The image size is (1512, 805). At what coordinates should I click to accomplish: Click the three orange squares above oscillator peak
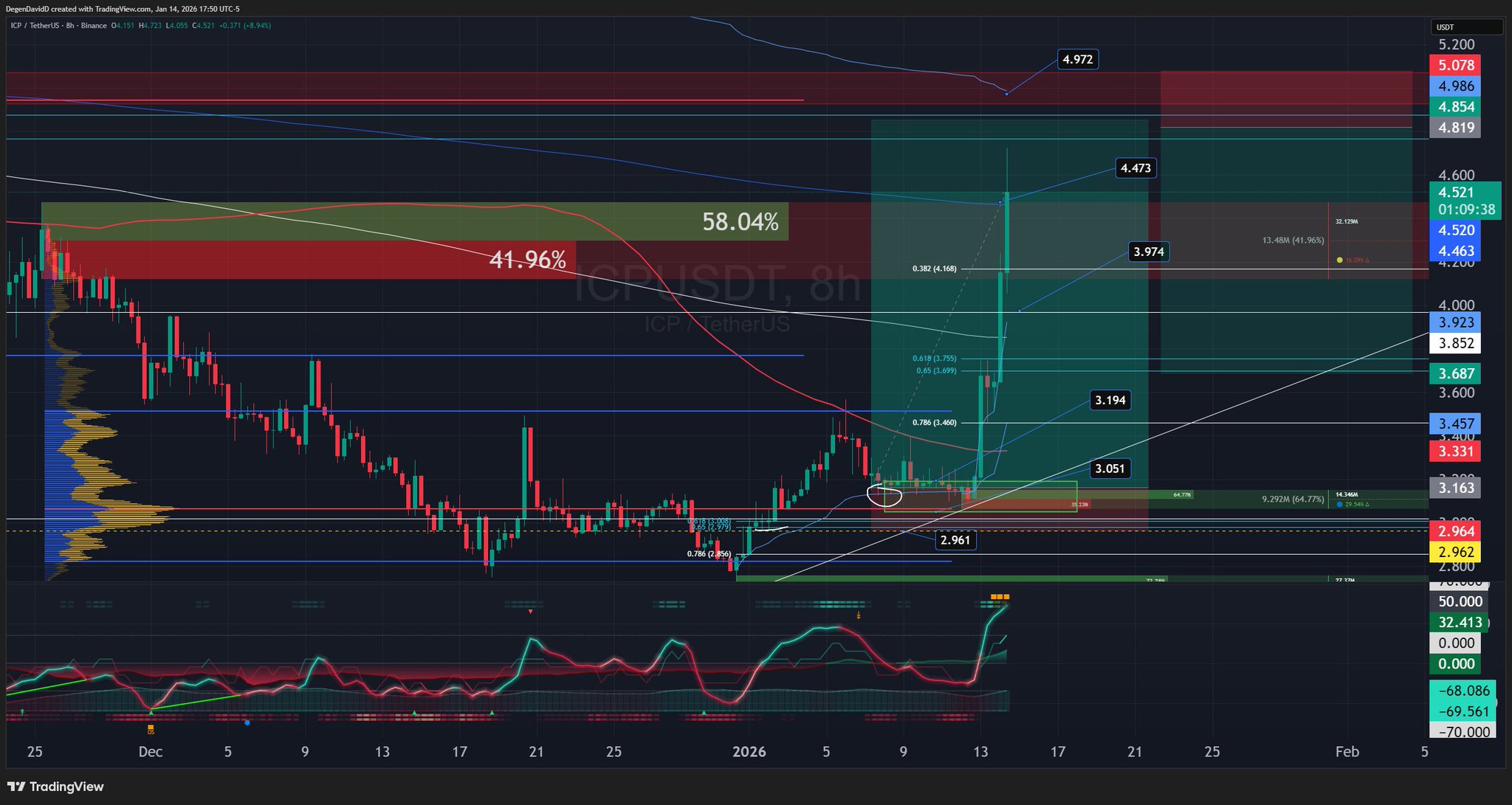1000,596
